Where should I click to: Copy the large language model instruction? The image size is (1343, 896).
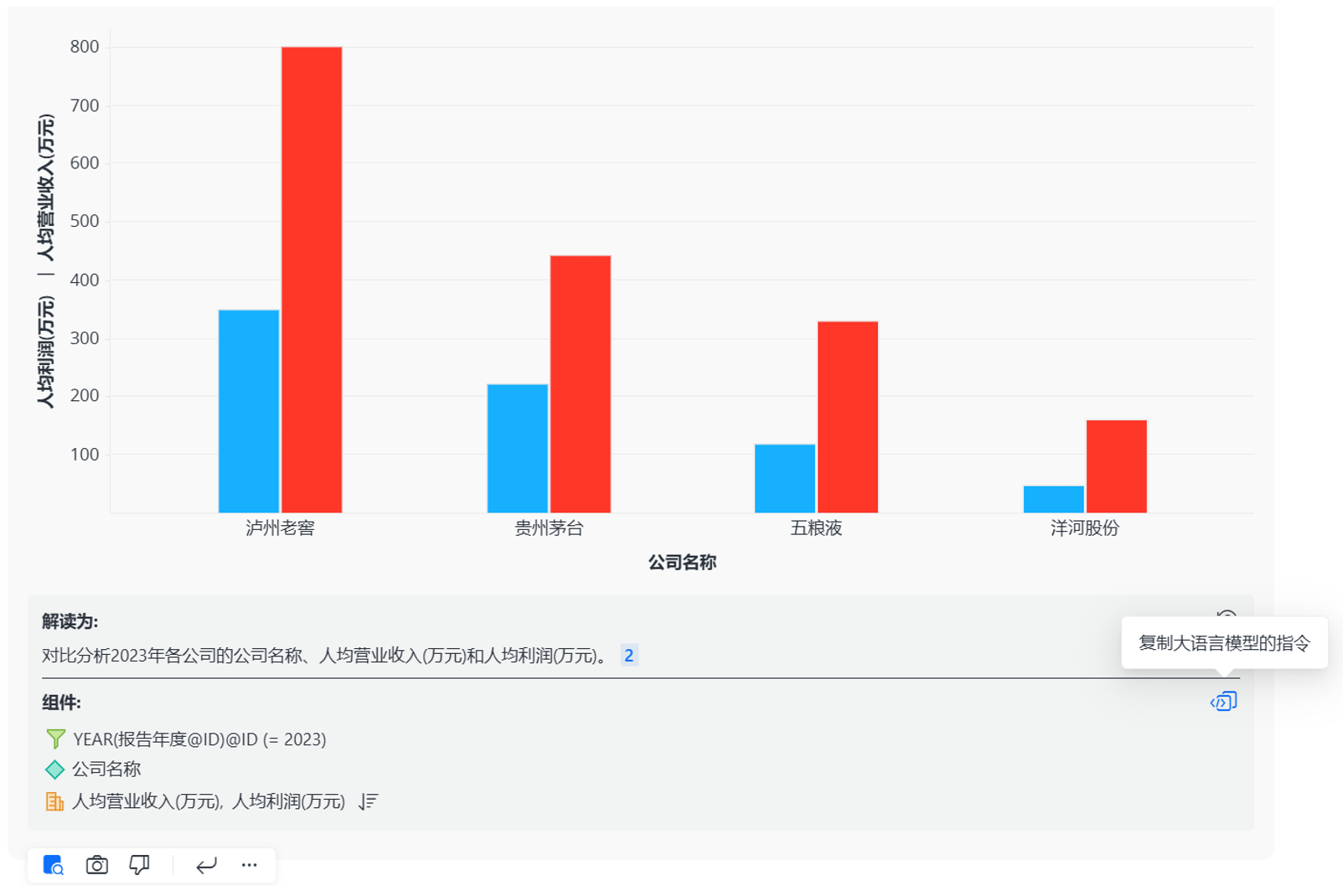tap(1224, 702)
